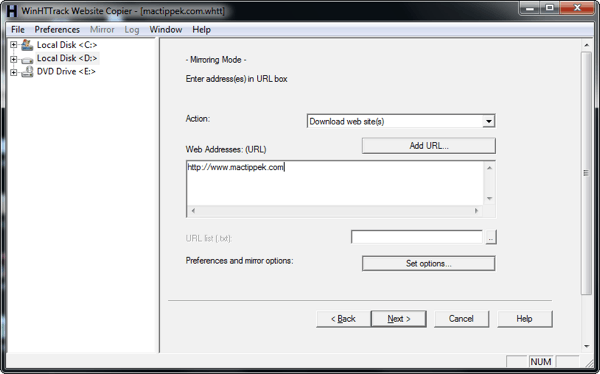Click the Cancel button
The height and width of the screenshot is (374, 600).
click(461, 319)
